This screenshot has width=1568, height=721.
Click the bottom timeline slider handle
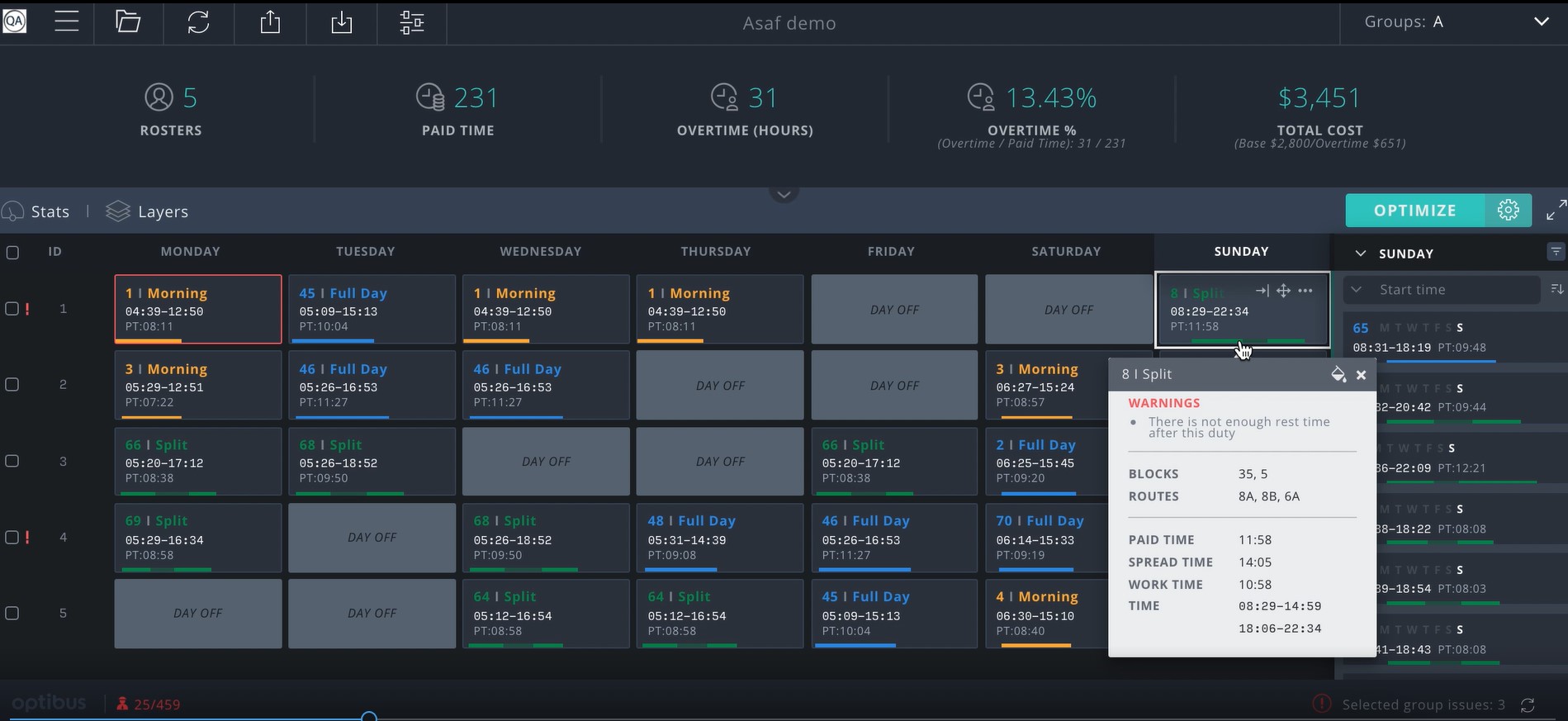pos(369,717)
